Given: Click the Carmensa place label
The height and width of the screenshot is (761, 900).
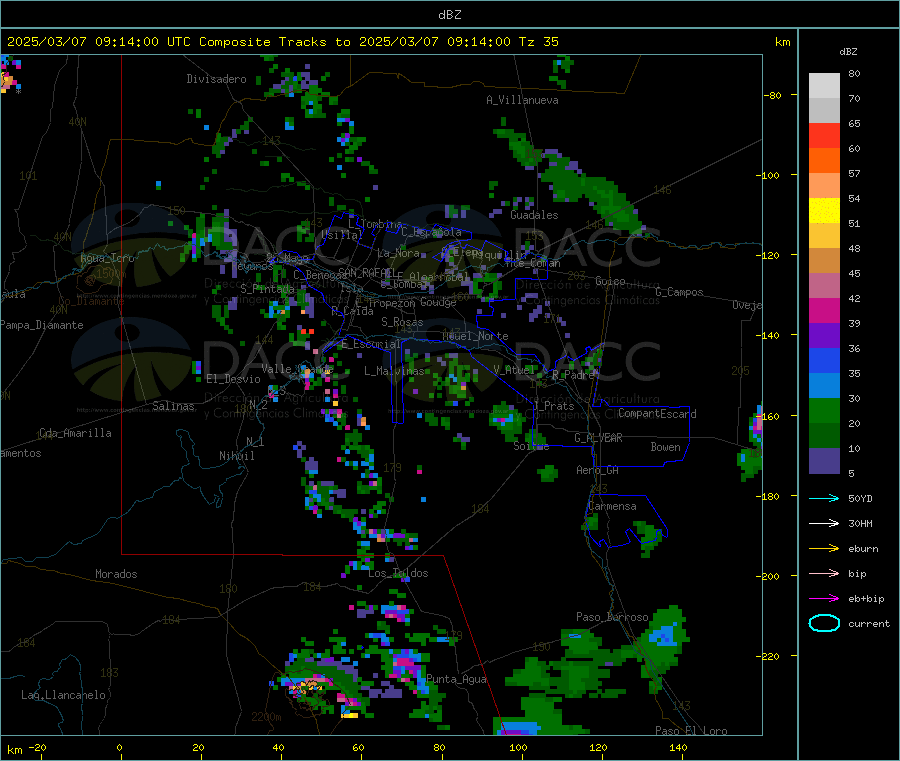Looking at the screenshot, I should tap(612, 507).
